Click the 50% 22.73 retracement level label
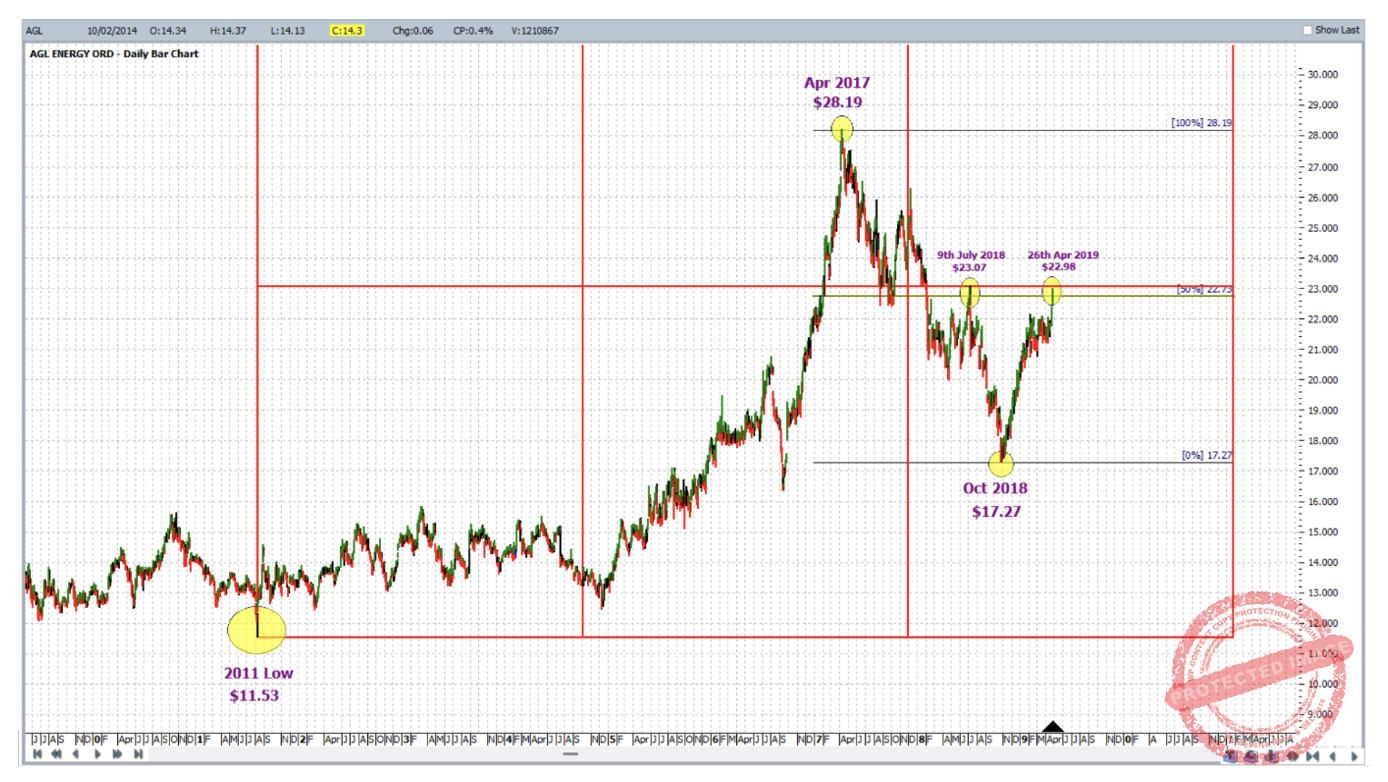Image resolution: width=1388 pixels, height=782 pixels. (1204, 289)
